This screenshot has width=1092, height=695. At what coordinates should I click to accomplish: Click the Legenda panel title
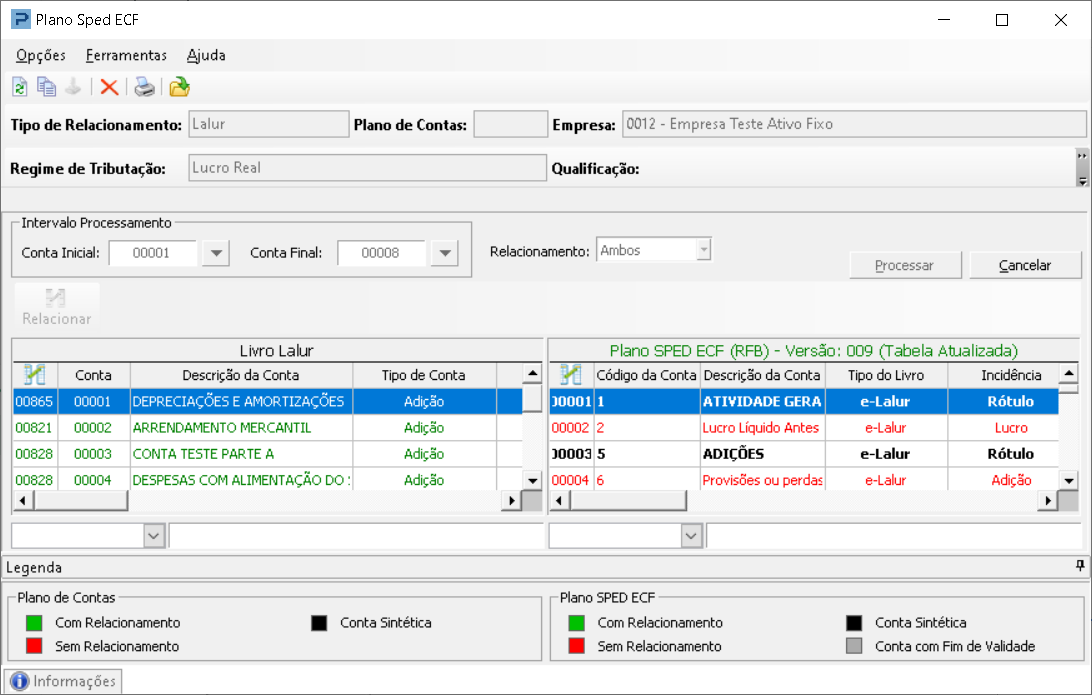[34, 568]
